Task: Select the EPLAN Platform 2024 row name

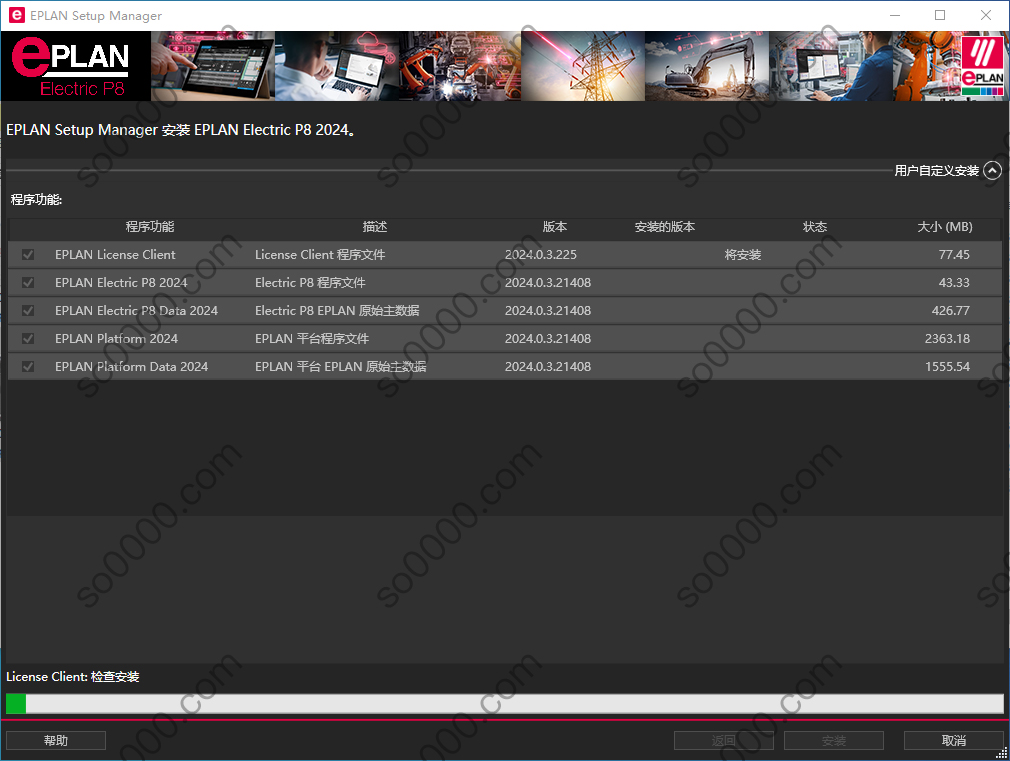Action: tap(117, 338)
